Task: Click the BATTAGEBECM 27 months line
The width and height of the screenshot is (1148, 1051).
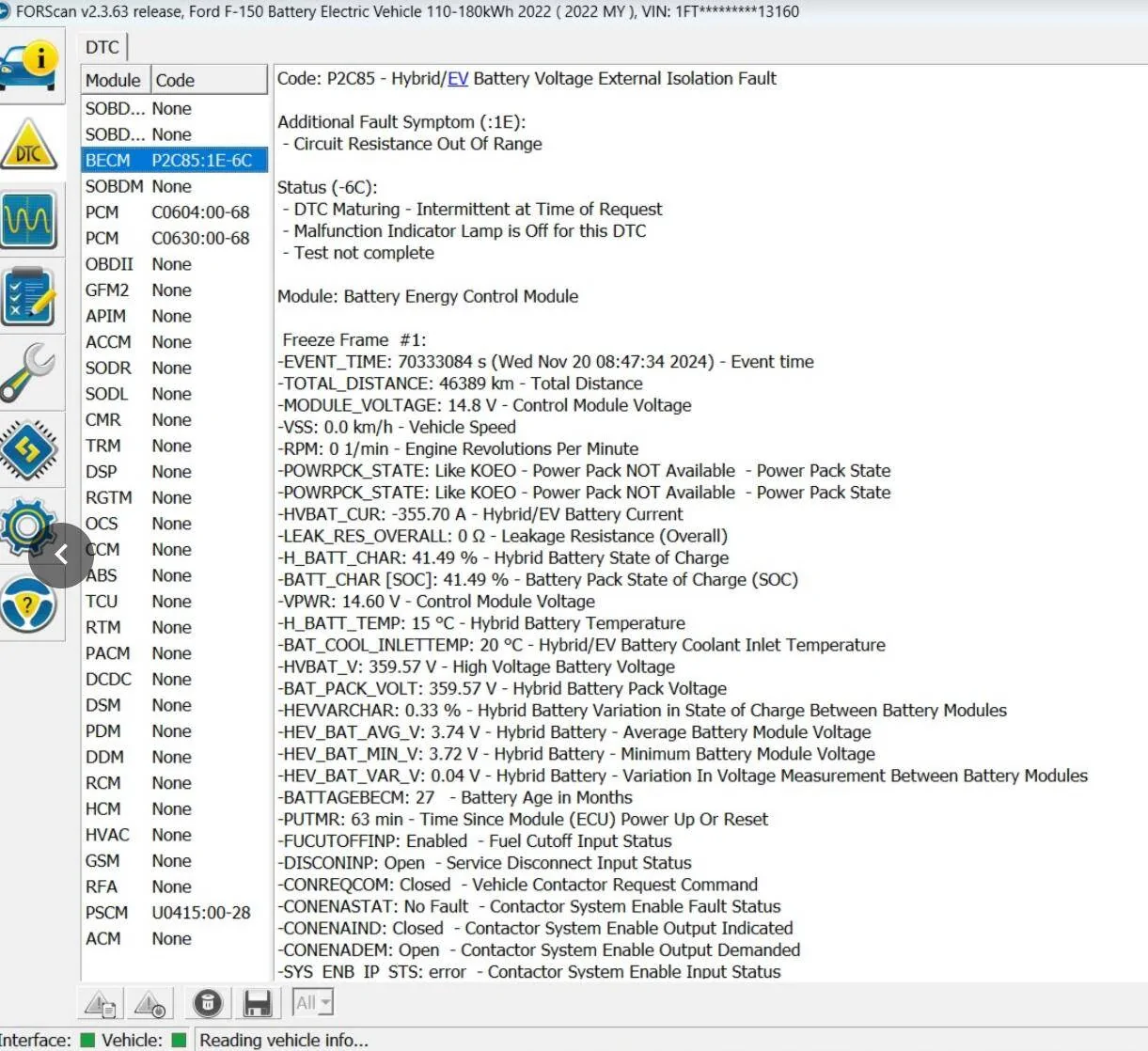Action: pos(455,797)
